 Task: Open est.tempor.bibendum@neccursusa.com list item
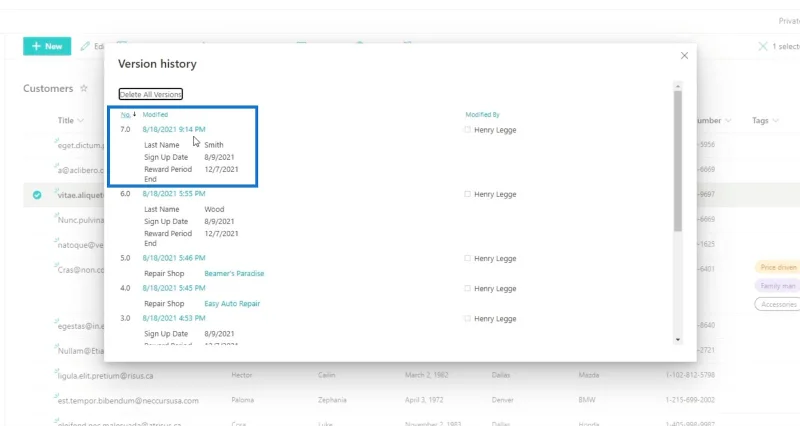click(x=128, y=401)
